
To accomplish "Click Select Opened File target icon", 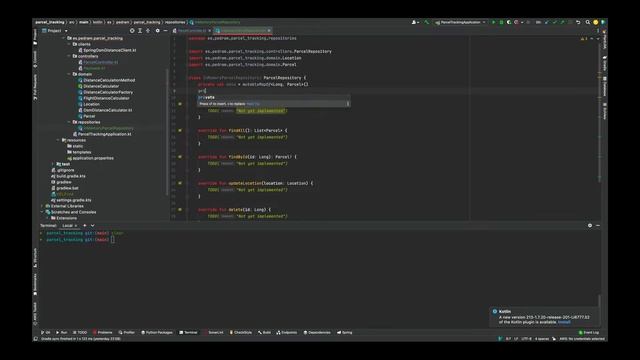I will click(x=132, y=31).
